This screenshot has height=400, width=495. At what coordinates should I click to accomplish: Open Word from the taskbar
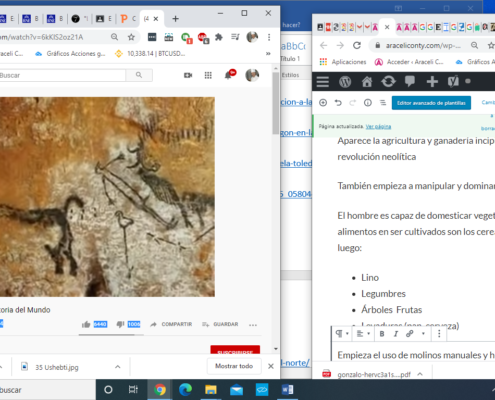point(287,390)
